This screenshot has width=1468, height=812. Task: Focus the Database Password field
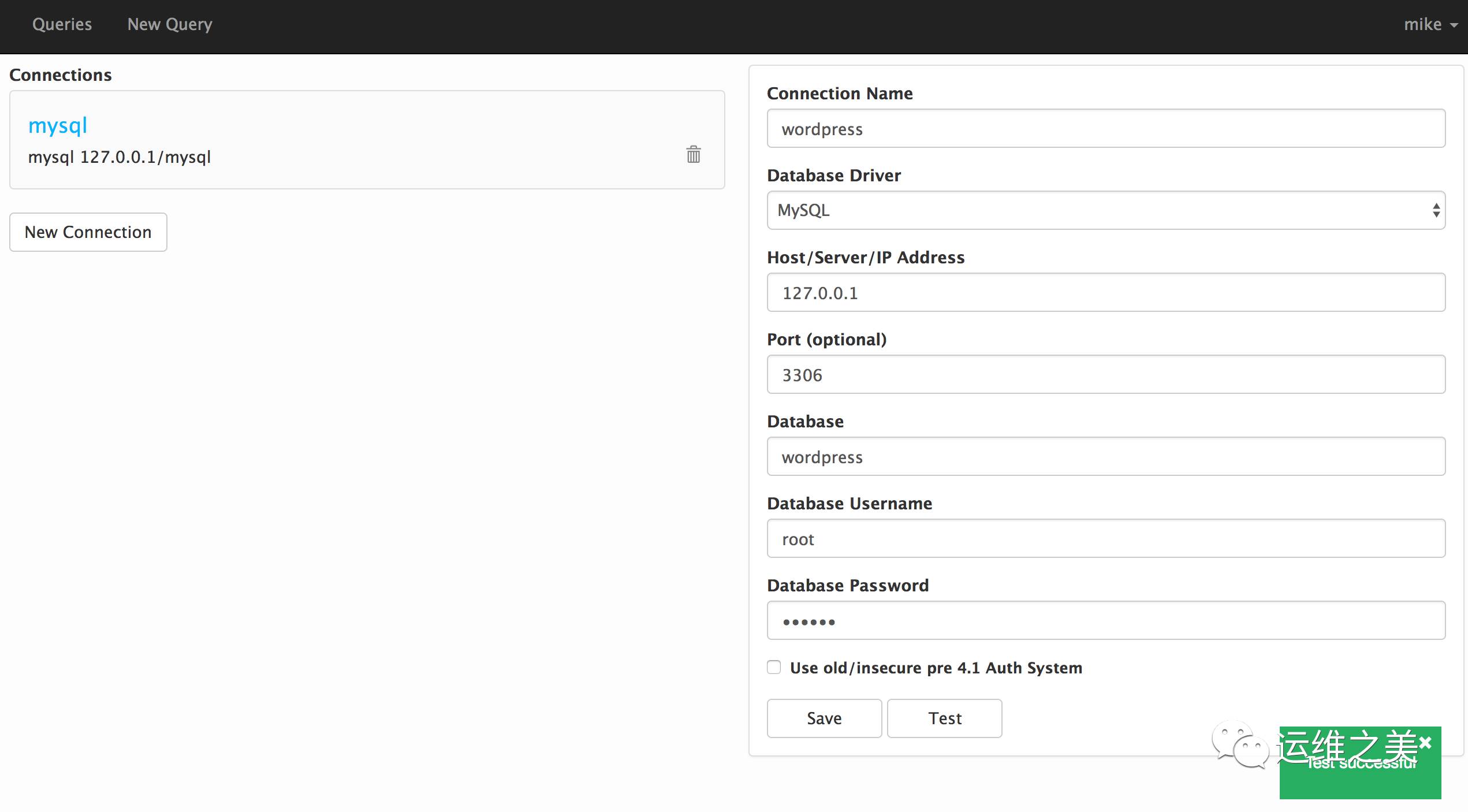click(1105, 620)
